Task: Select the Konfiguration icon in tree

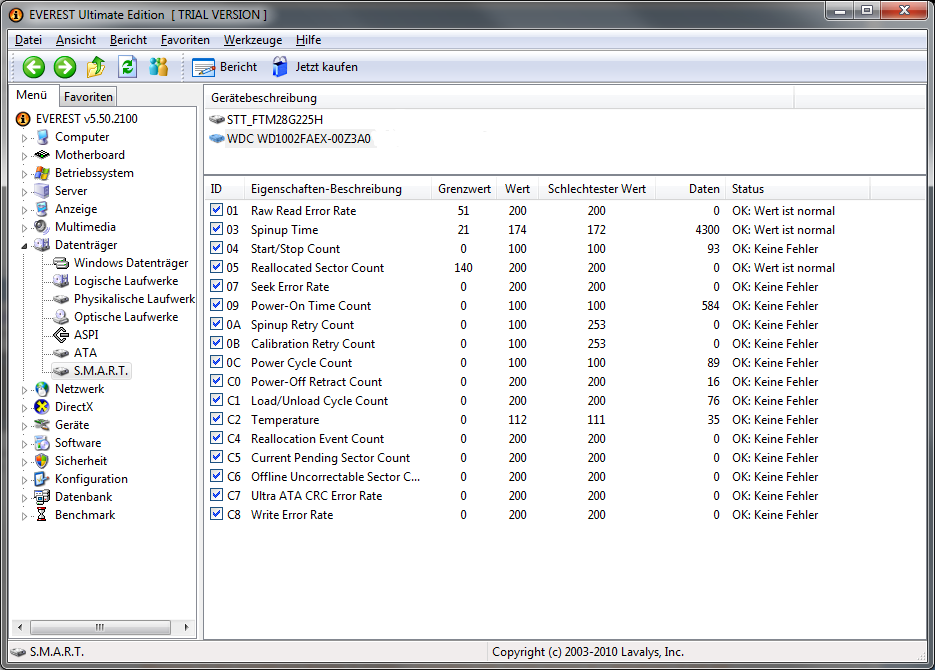Action: (x=42, y=479)
